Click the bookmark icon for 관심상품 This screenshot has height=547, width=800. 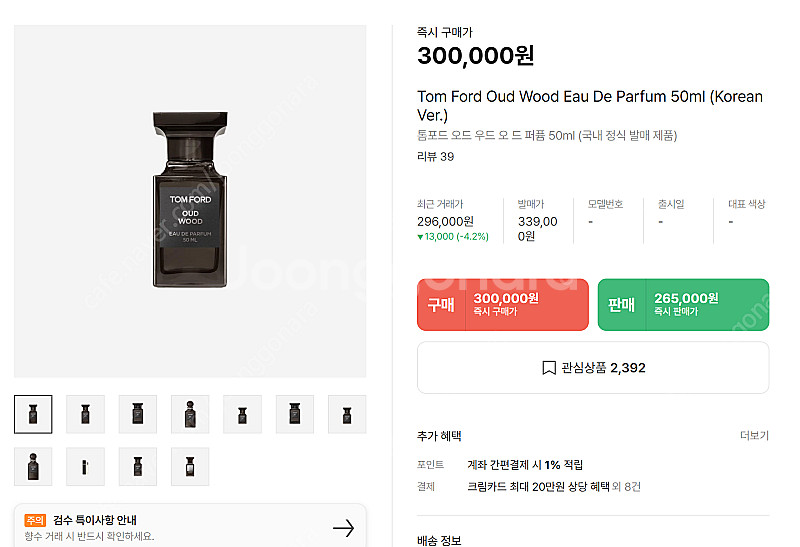tap(548, 368)
